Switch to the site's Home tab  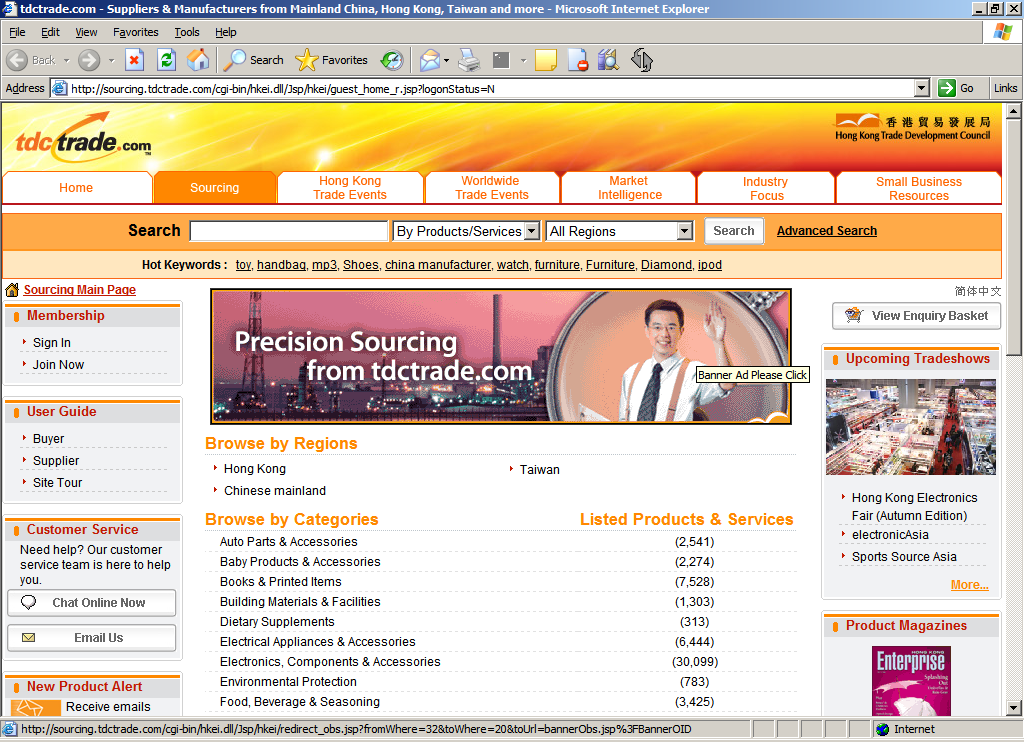pos(76,187)
